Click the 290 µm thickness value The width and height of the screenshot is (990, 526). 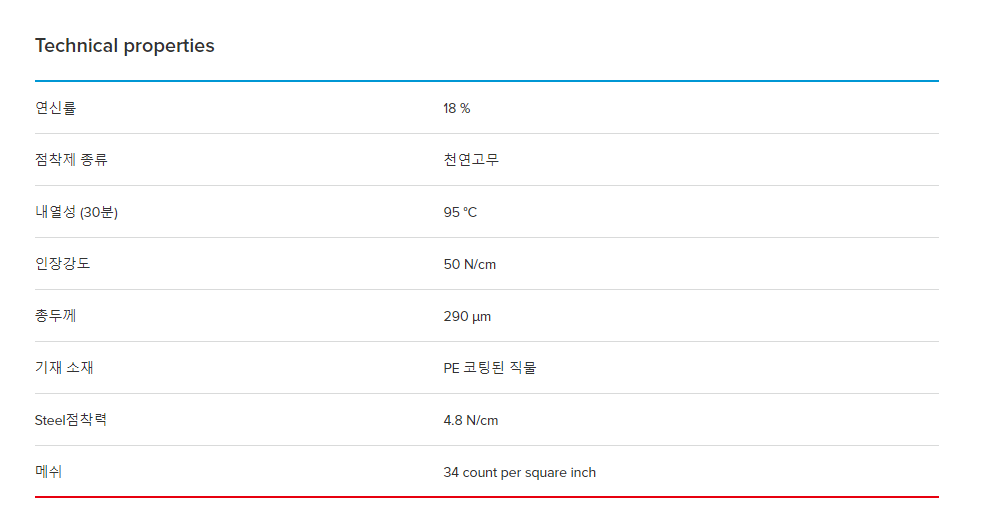point(467,316)
